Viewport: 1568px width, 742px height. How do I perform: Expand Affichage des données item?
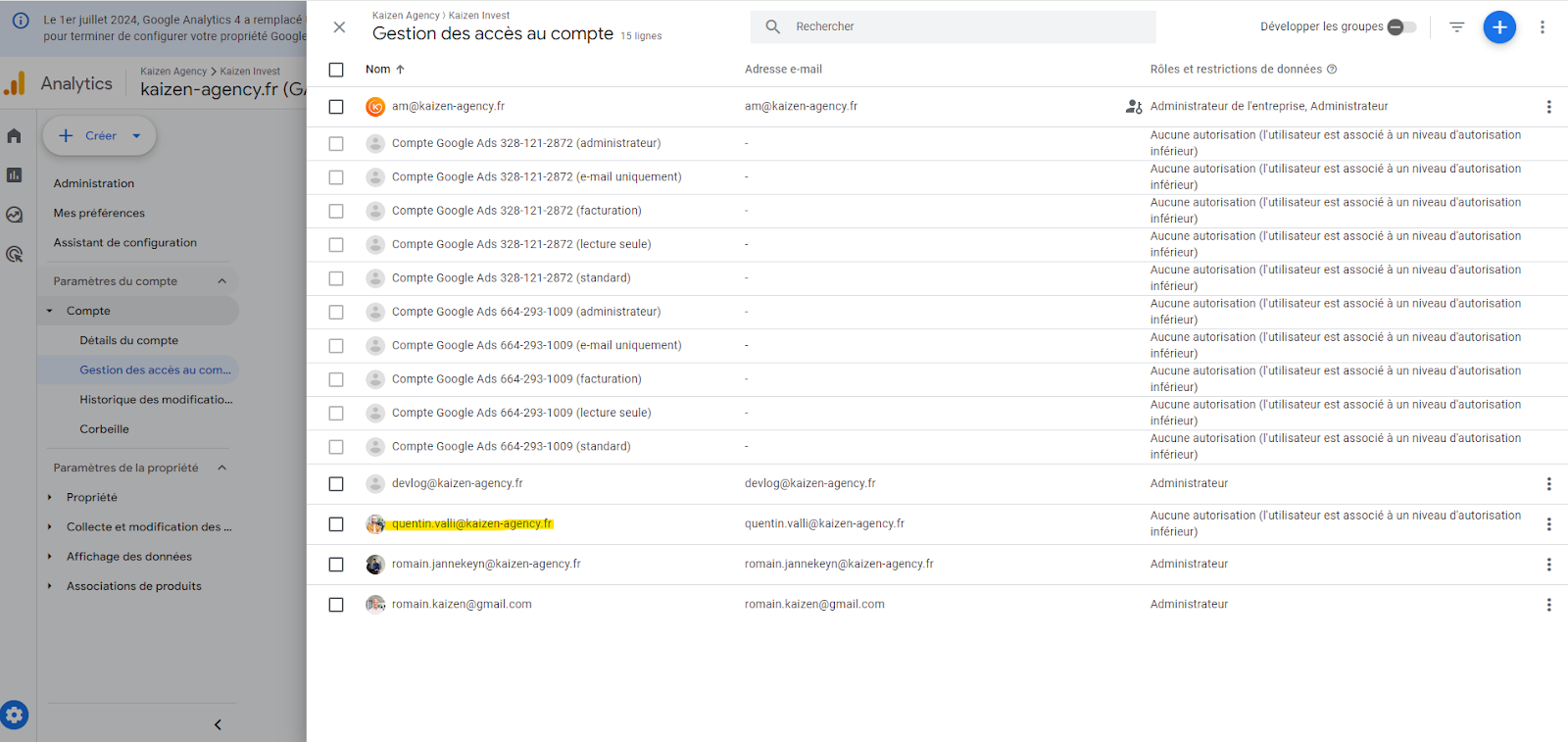click(50, 557)
